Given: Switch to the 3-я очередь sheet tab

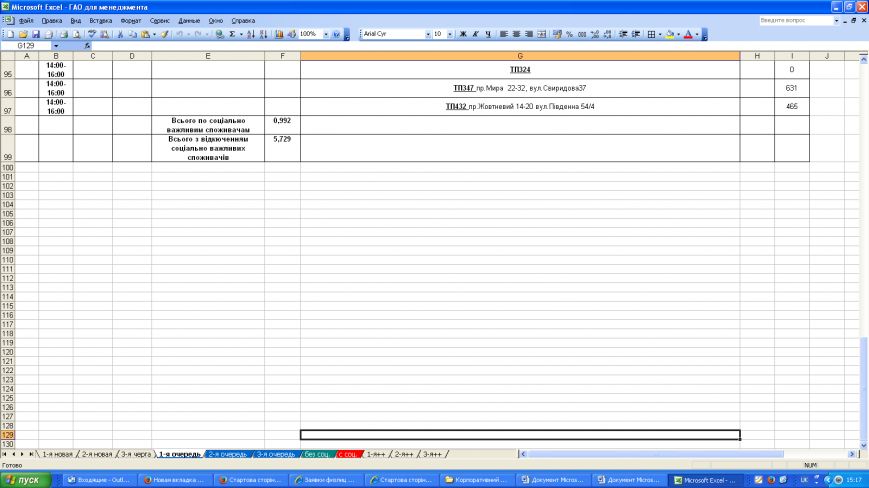Looking at the screenshot, I should tap(275, 454).
